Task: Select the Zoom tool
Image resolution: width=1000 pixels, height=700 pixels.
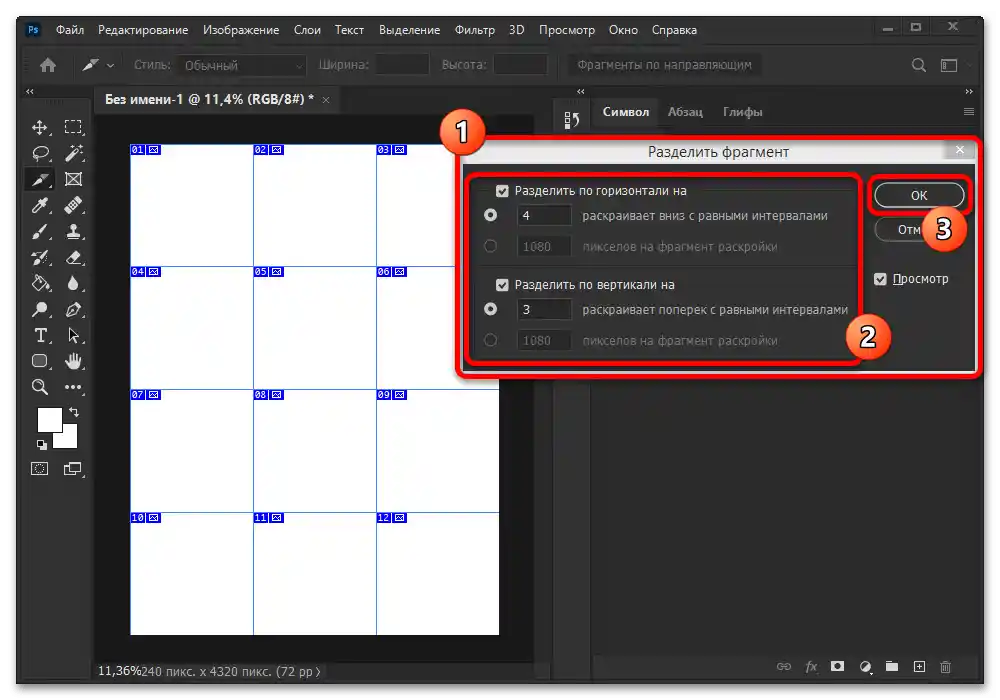Action: 40,387
